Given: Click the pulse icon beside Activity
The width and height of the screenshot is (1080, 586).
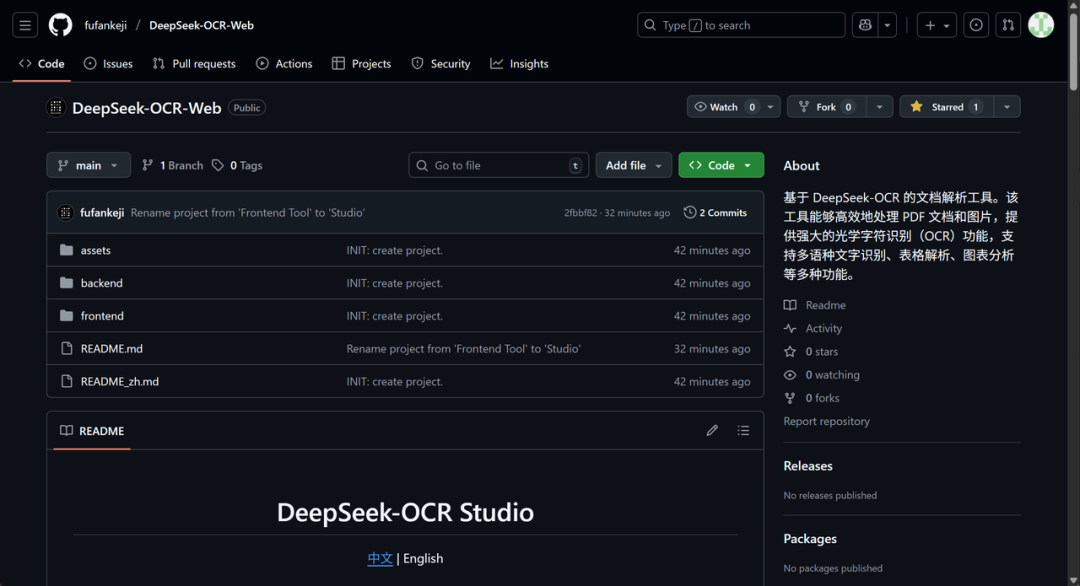Looking at the screenshot, I should (x=790, y=328).
